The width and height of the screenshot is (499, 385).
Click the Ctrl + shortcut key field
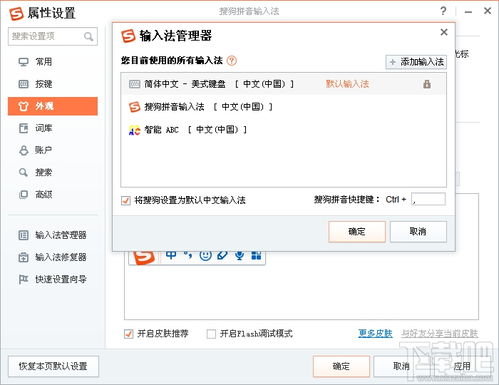click(428, 199)
